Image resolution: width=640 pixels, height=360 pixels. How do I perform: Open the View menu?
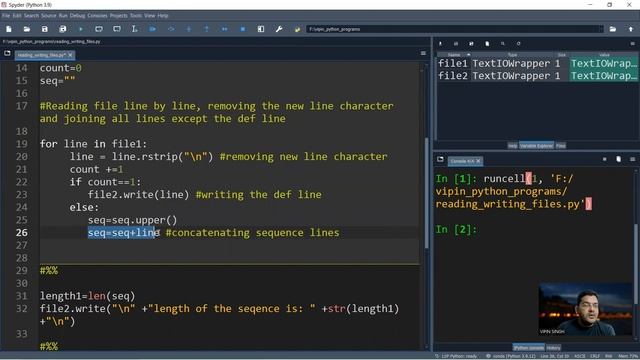click(149, 16)
